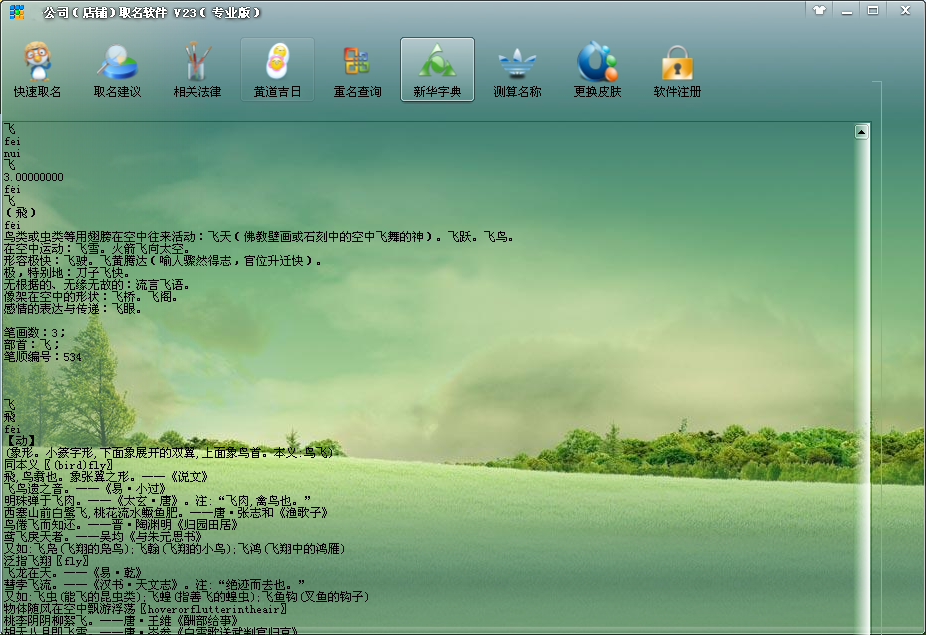
Task: Click the T-shirt skin icon in title bar
Action: coord(820,10)
